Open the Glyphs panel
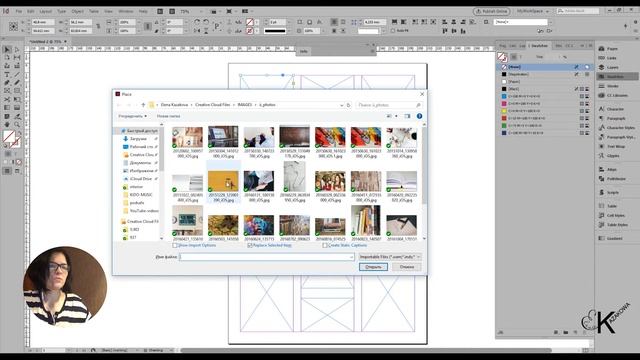Viewport: 640px width, 360px height. pyautogui.click(x=609, y=156)
